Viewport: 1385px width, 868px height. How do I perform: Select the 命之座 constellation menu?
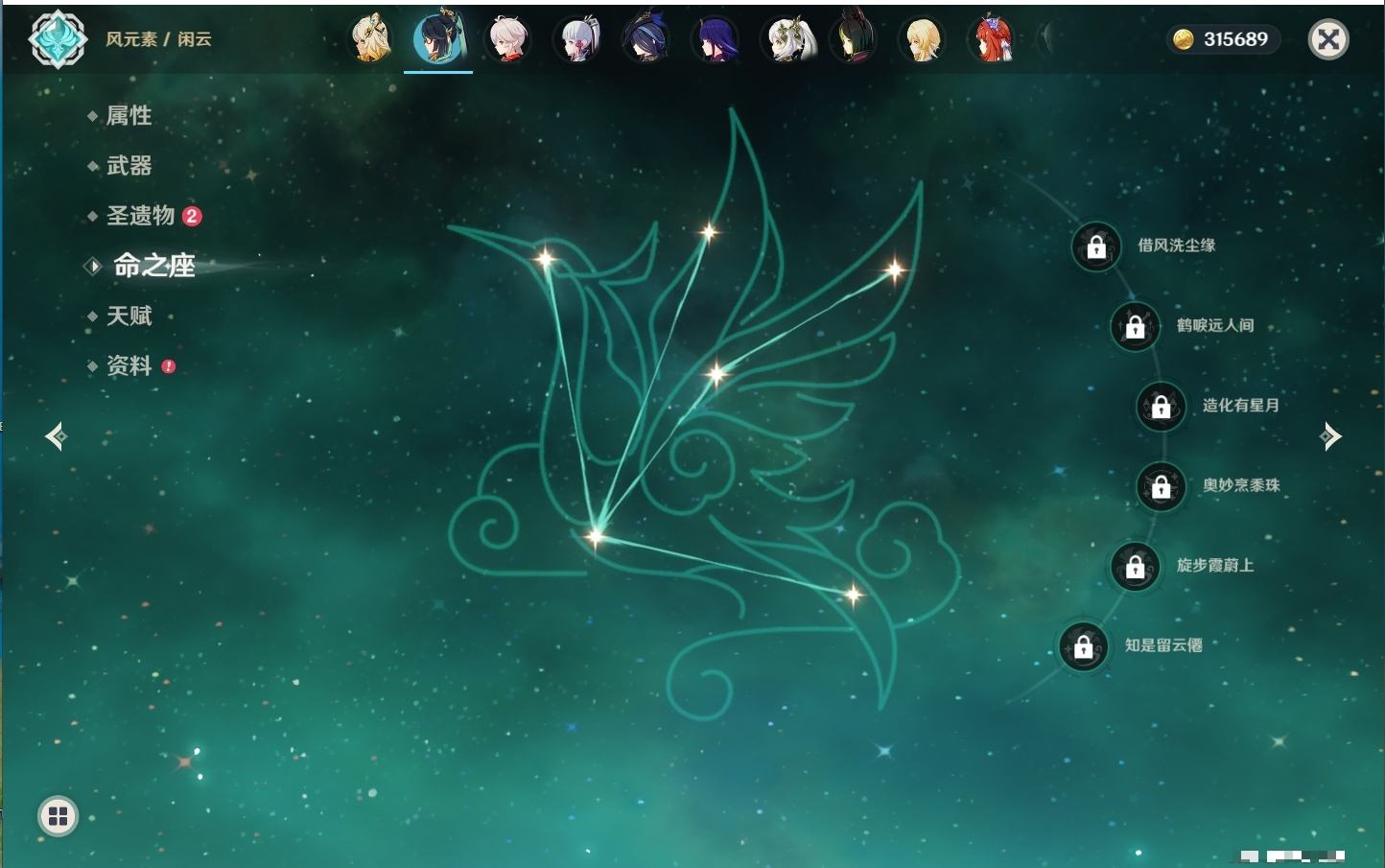(x=153, y=266)
